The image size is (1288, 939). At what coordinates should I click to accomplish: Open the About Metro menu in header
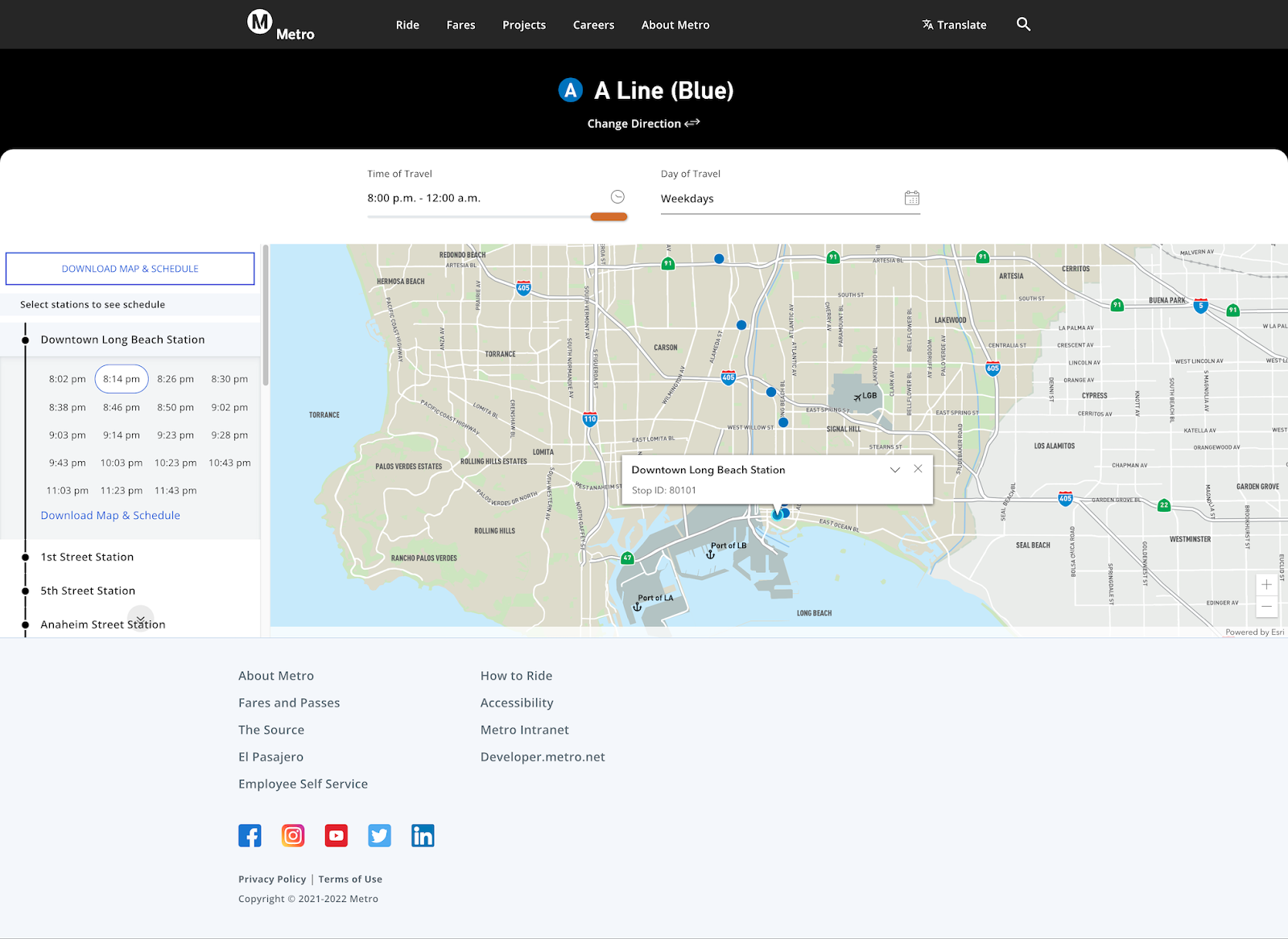pyautogui.click(x=675, y=25)
